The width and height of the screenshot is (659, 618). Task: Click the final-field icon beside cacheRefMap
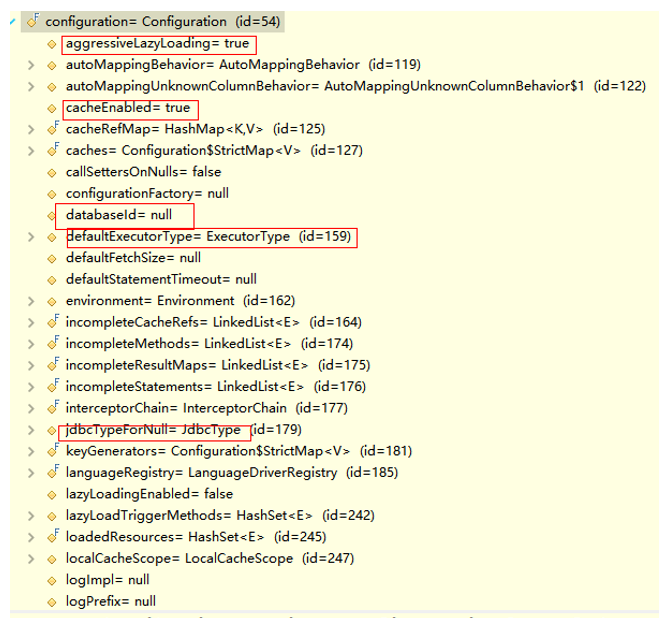(x=53, y=129)
